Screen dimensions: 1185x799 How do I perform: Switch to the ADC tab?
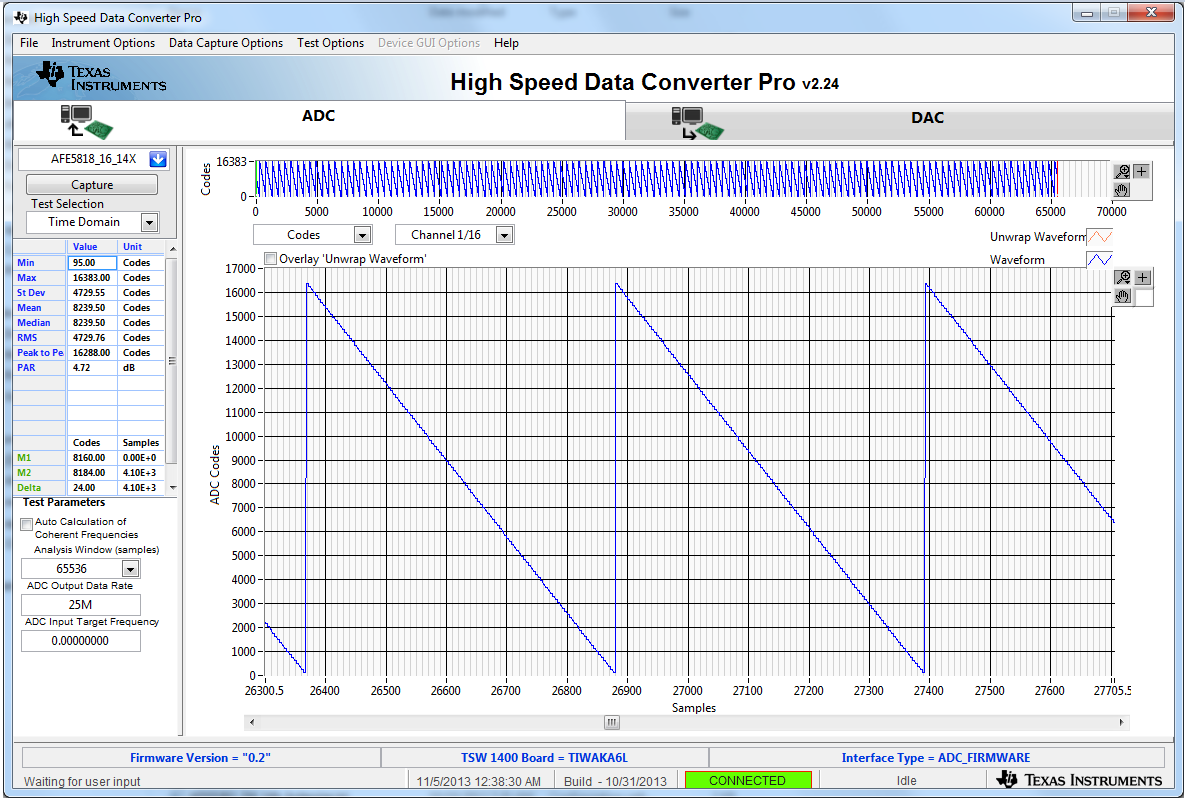[319, 120]
